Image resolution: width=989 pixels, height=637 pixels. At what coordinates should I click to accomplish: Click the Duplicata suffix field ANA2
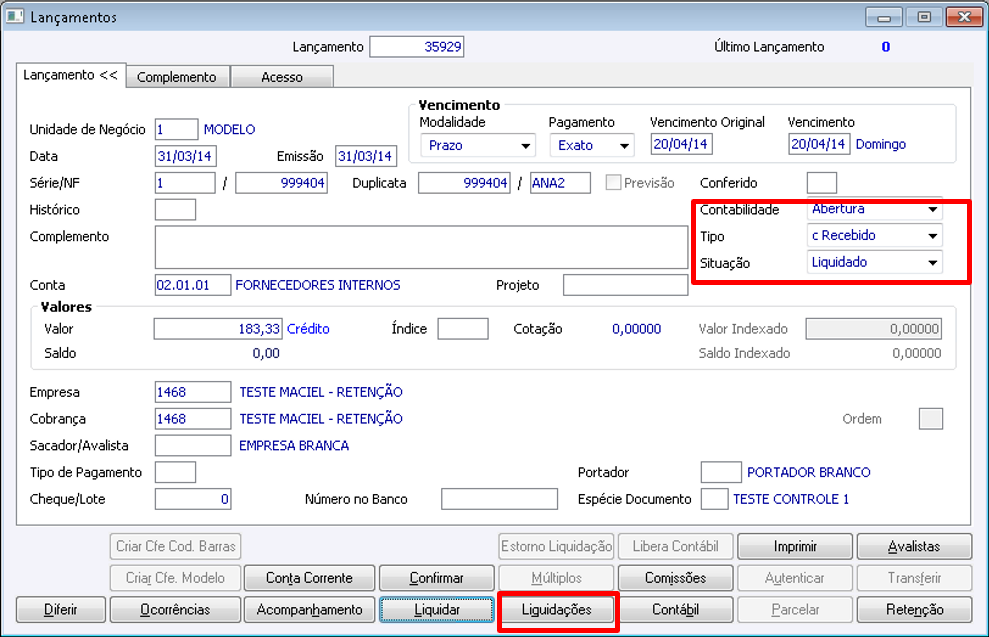point(561,183)
